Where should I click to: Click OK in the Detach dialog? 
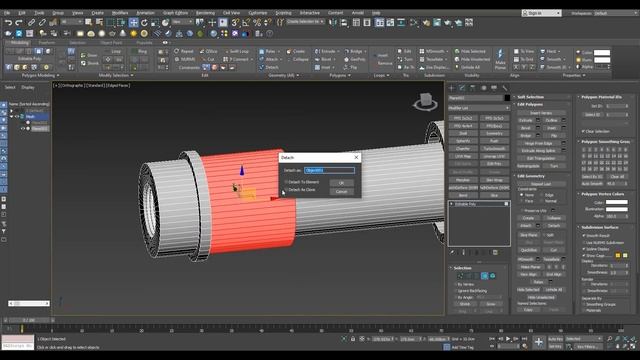(341, 183)
